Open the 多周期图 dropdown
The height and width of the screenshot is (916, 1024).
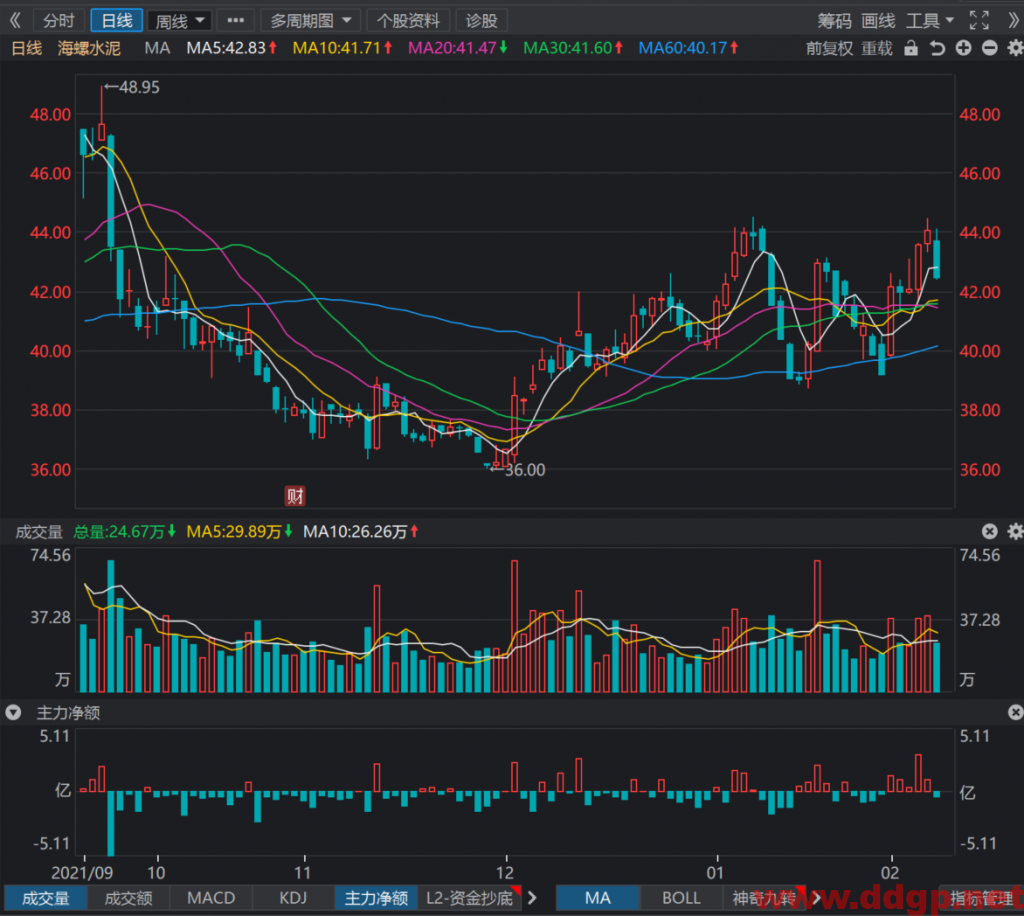[x=311, y=21]
